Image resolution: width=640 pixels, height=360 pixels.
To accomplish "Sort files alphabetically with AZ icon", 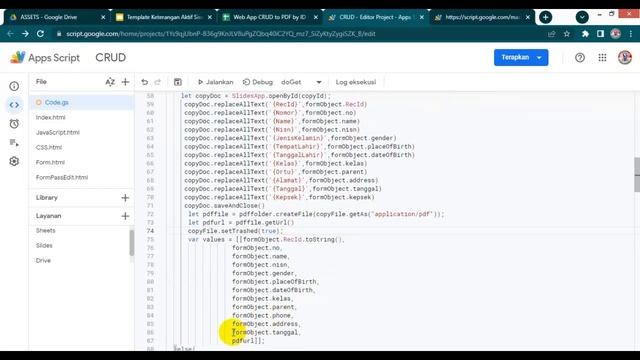I will [110, 82].
